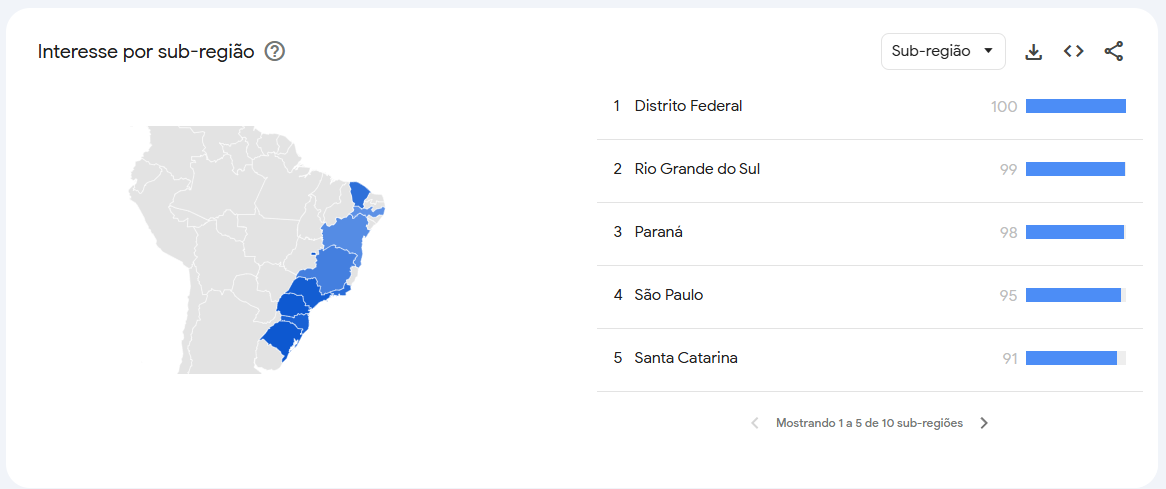Select Rio Grande do Sul list entry

(697, 169)
